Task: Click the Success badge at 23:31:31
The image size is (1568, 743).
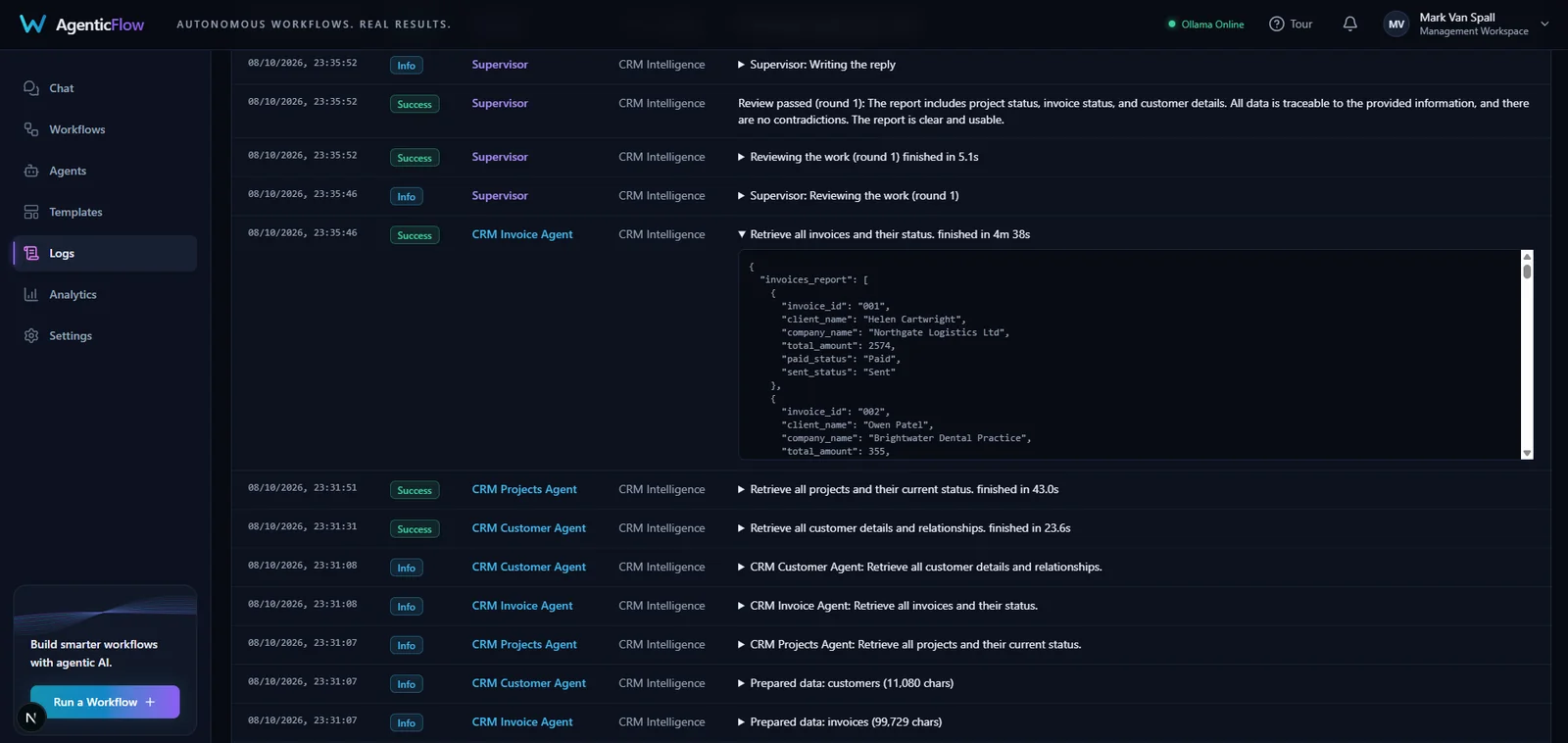Action: click(x=415, y=529)
